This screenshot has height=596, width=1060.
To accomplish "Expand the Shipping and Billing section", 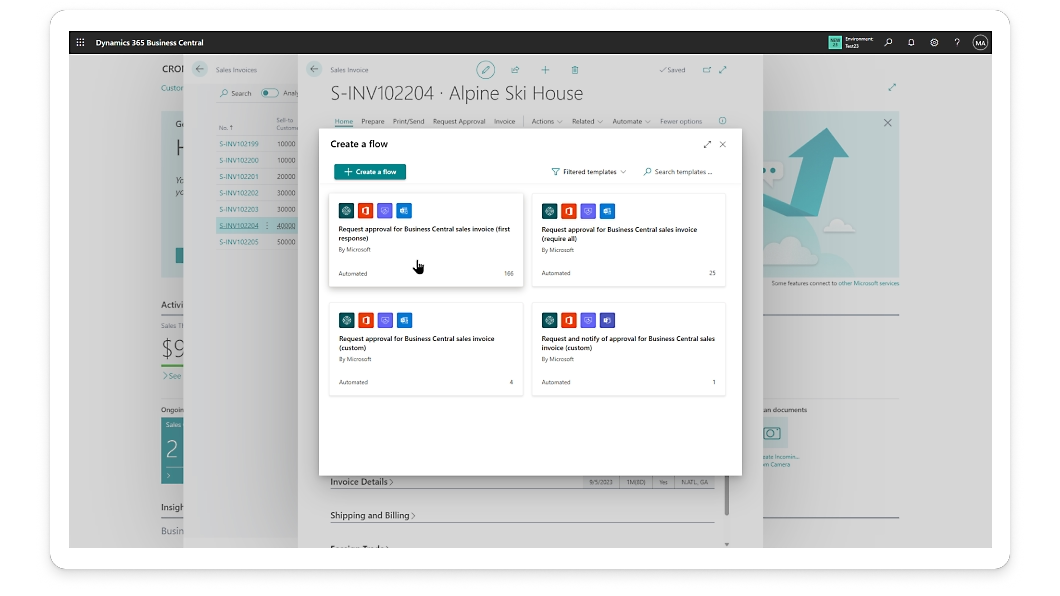I will tap(372, 516).
